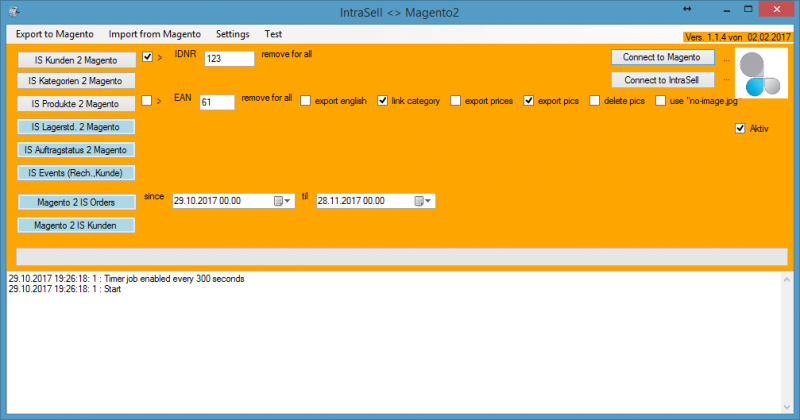This screenshot has height=420, width=800.
Task: Click IS Kunden 2 Magento button
Action: (77, 60)
